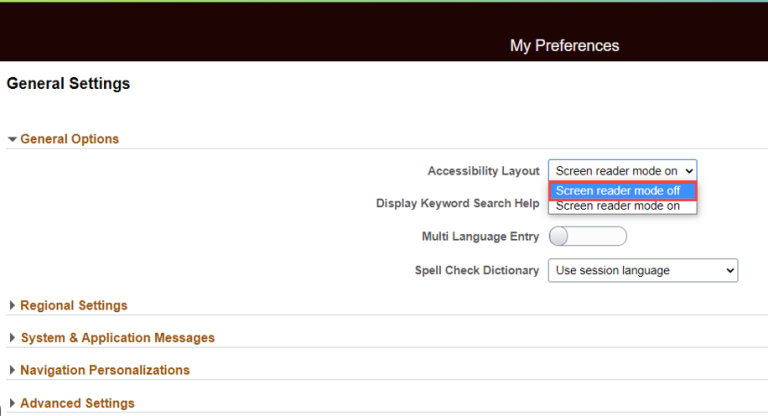Viewport: 768px width, 416px height.
Task: Click the arrow icon before System & Application Messages
Action: click(x=12, y=338)
